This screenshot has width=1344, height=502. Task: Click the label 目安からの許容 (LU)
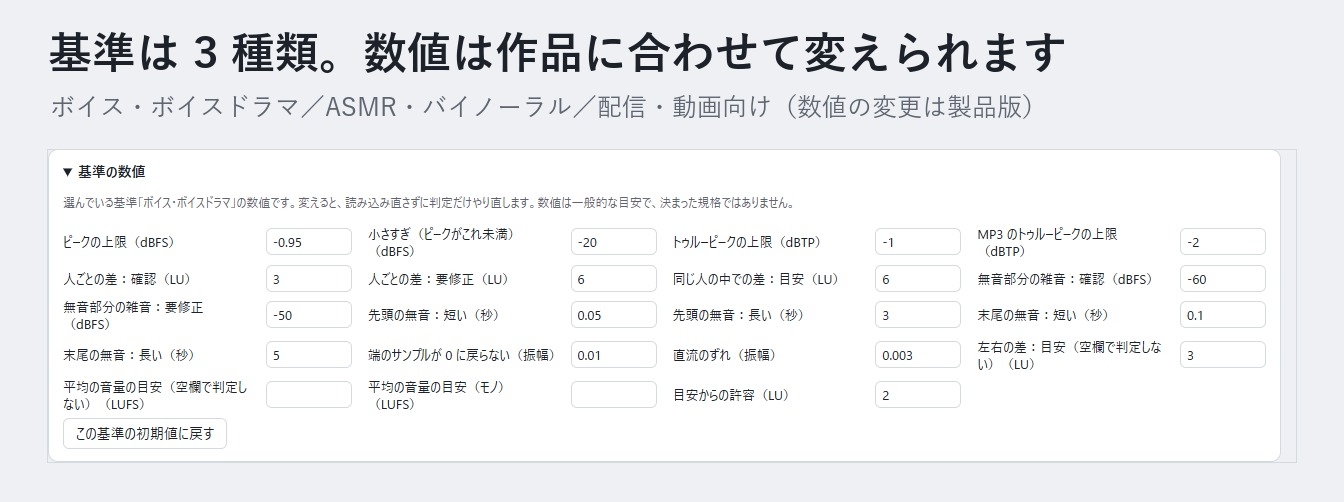[x=731, y=395]
